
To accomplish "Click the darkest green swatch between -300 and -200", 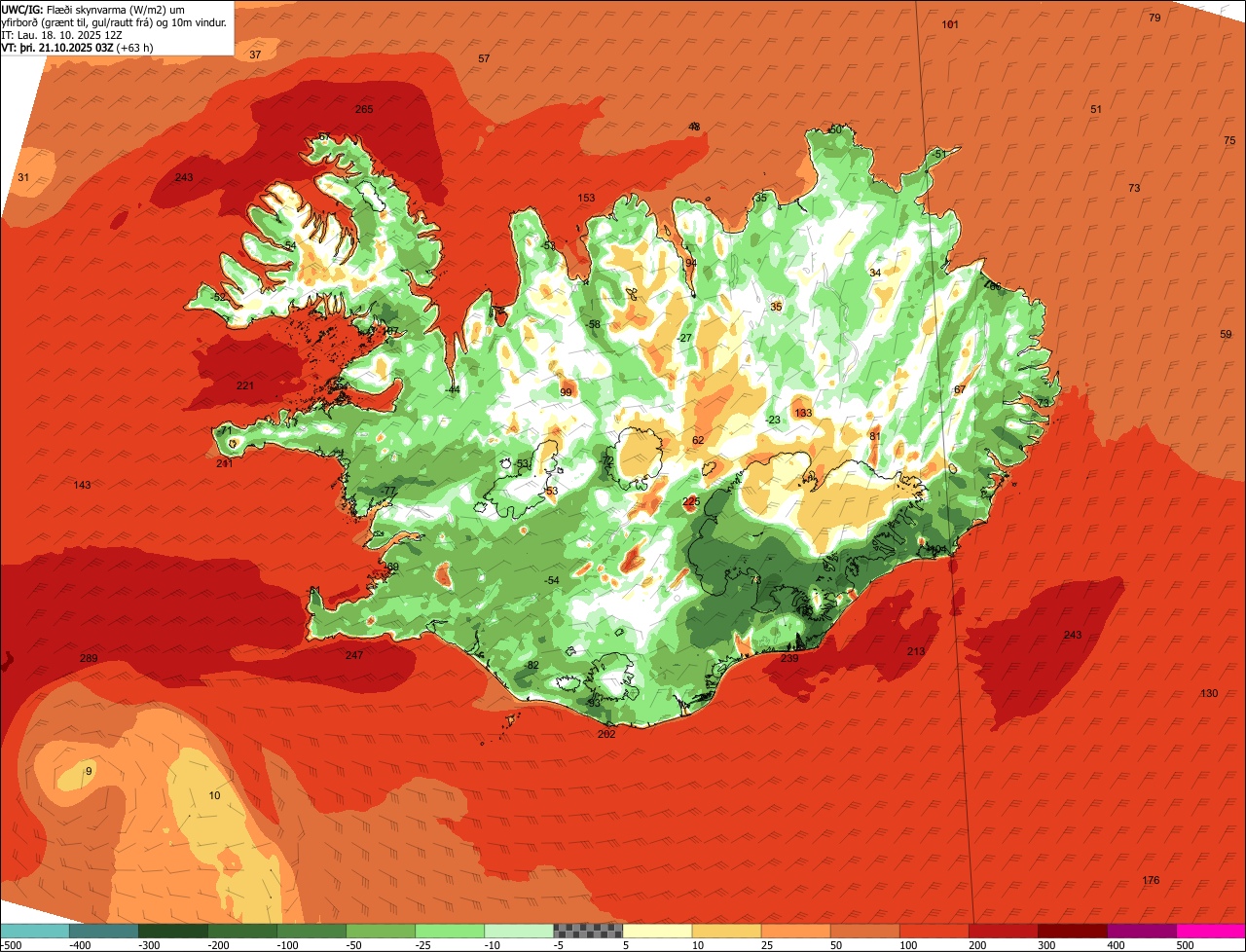I will 174,931.
